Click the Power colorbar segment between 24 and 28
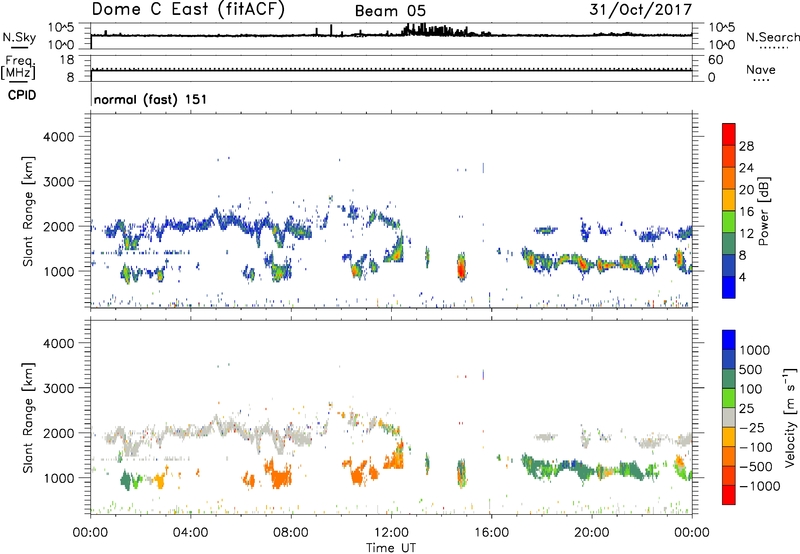The image size is (800, 554). coord(729,156)
